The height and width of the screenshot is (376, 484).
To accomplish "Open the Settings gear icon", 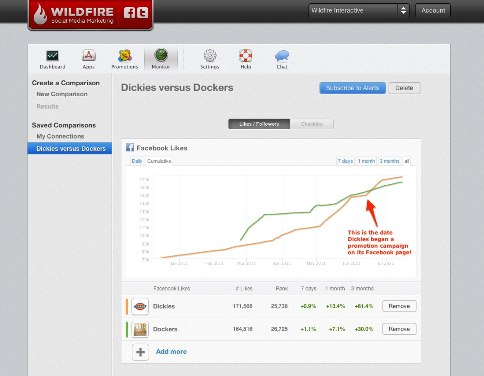I will pos(210,56).
